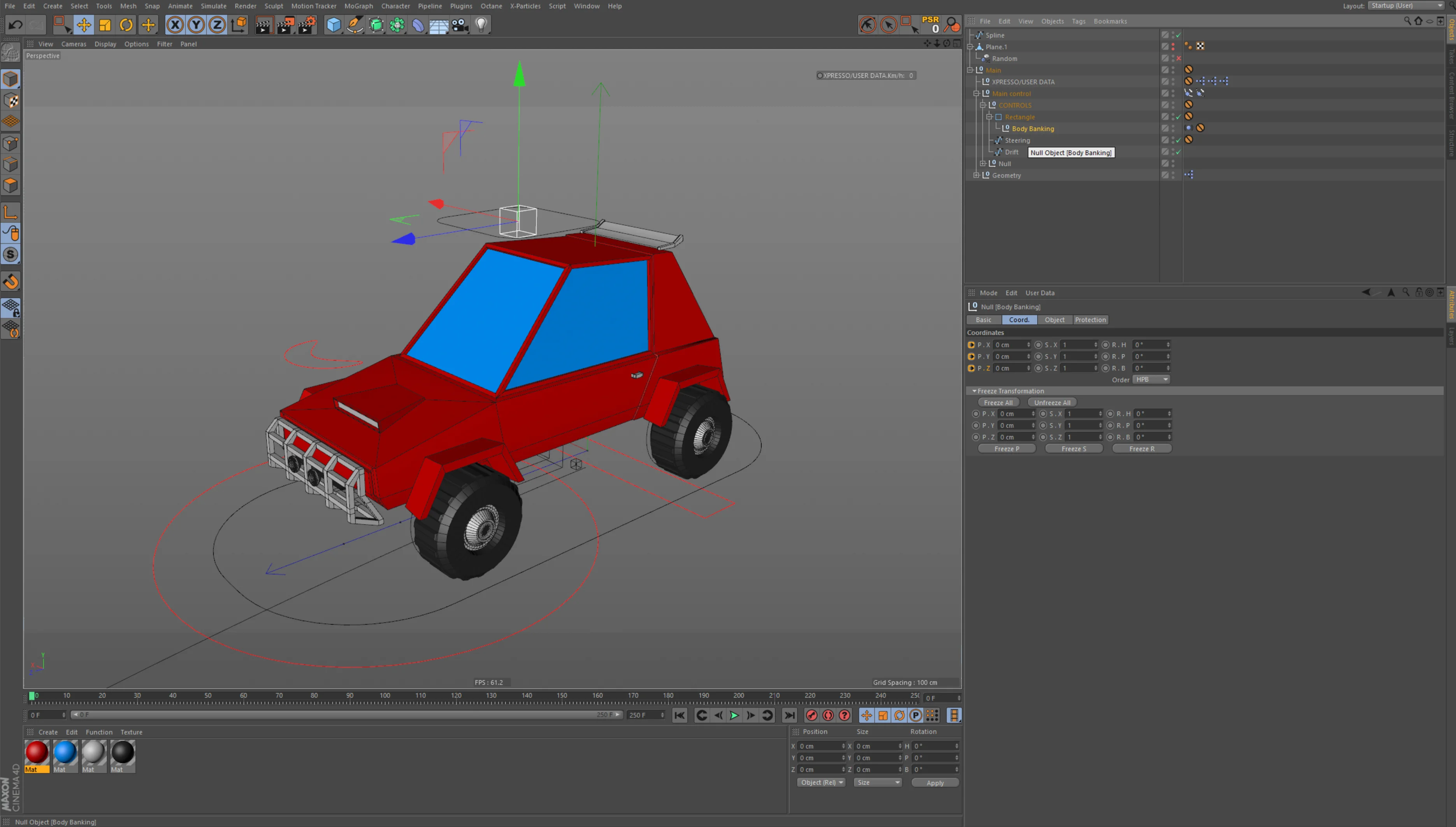Open the Pen spline tool icon
Screen dimensions: 1456x827
[355, 25]
